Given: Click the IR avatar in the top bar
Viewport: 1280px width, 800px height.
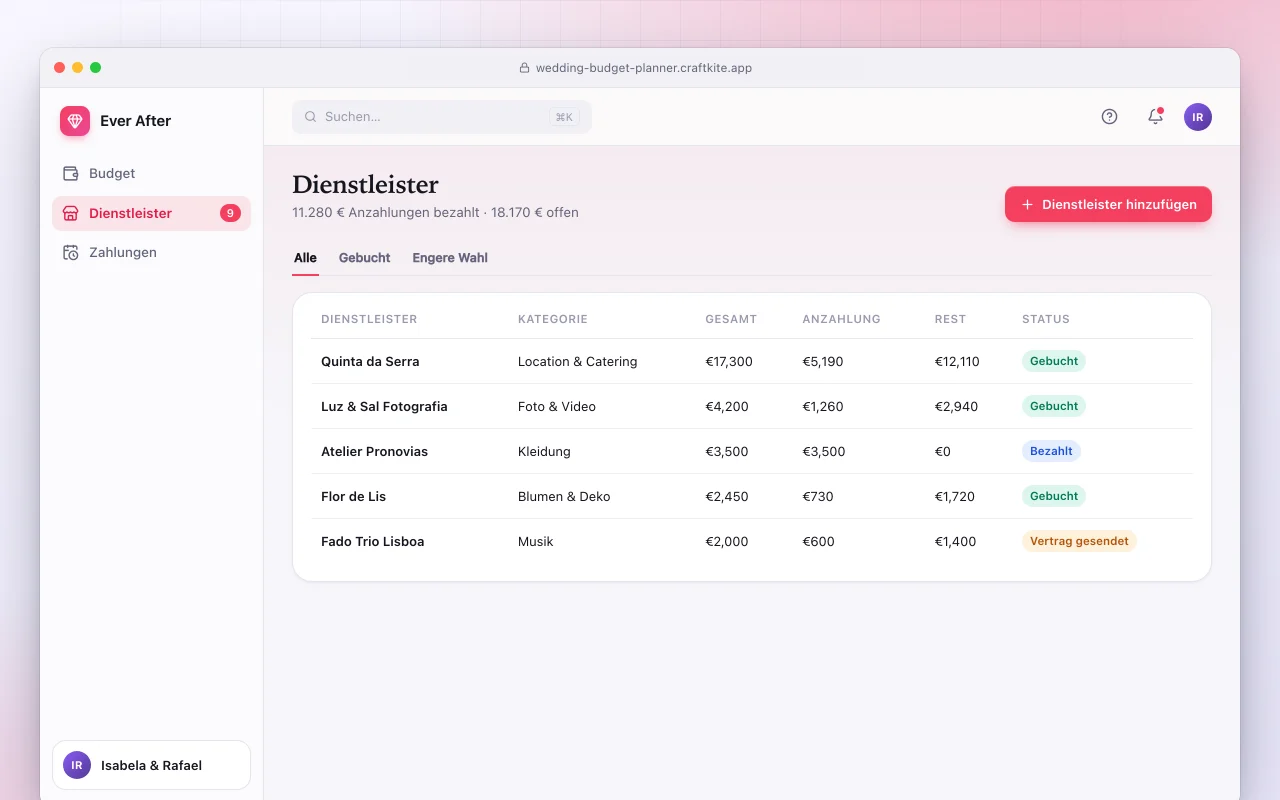Looking at the screenshot, I should [1198, 117].
